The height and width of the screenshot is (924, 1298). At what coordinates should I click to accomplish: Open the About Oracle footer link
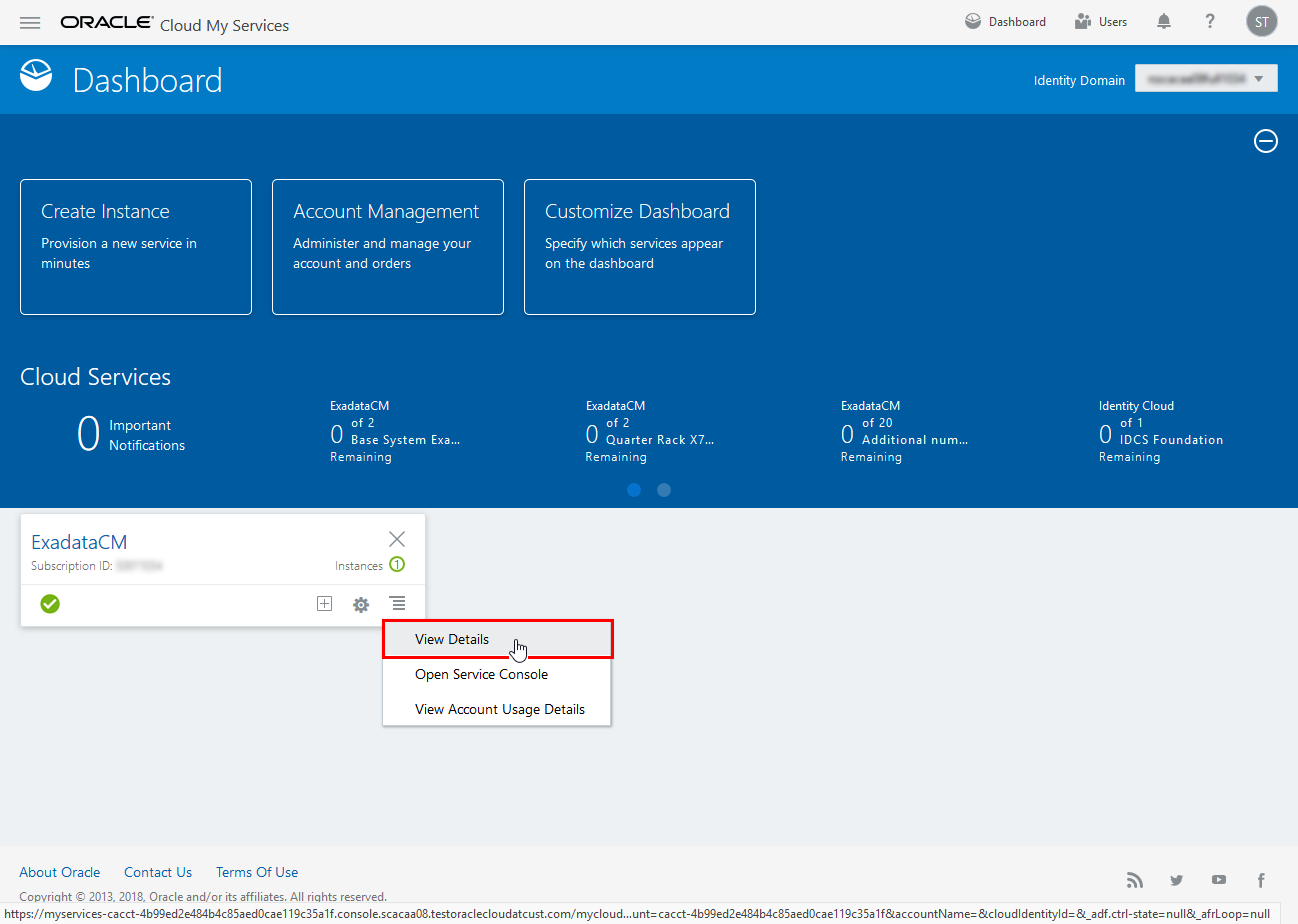pyautogui.click(x=60, y=872)
